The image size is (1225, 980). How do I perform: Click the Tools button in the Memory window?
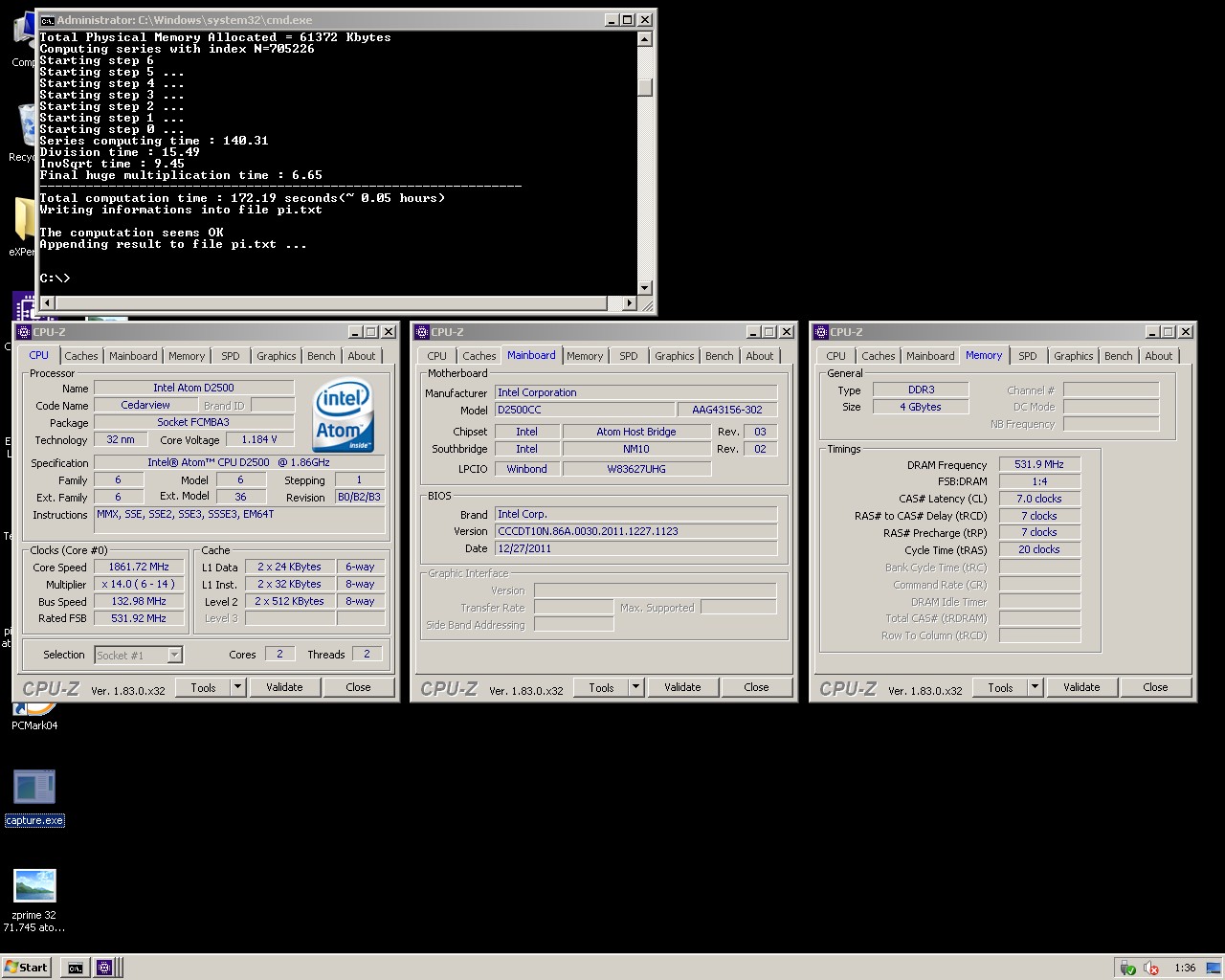(1001, 687)
